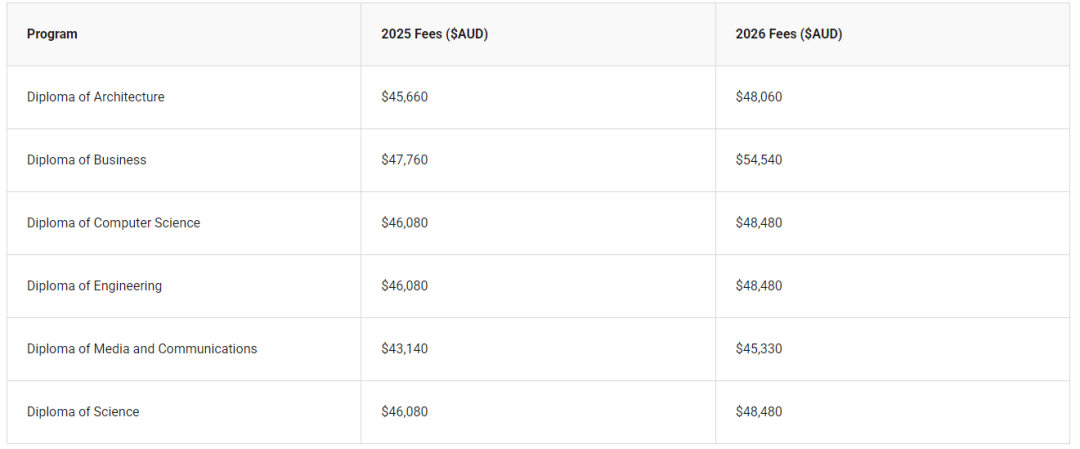
Task: Click Computer Science 2026 fee $48,480
Action: click(x=759, y=223)
